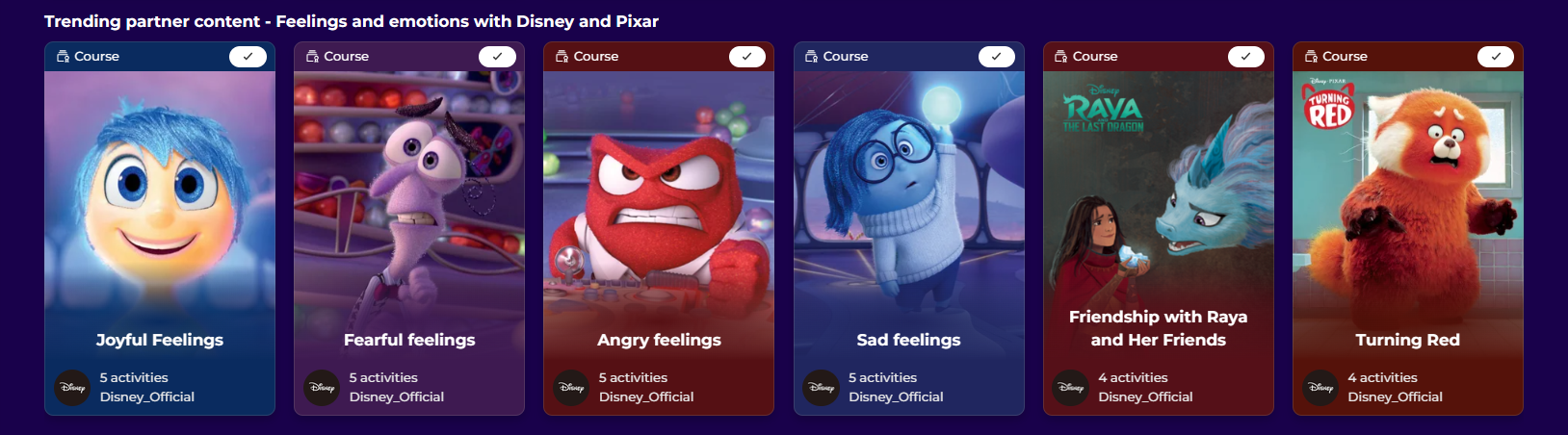Click the Disney logo avatar on Raya card
This screenshot has height=435, width=1568.
click(1071, 388)
